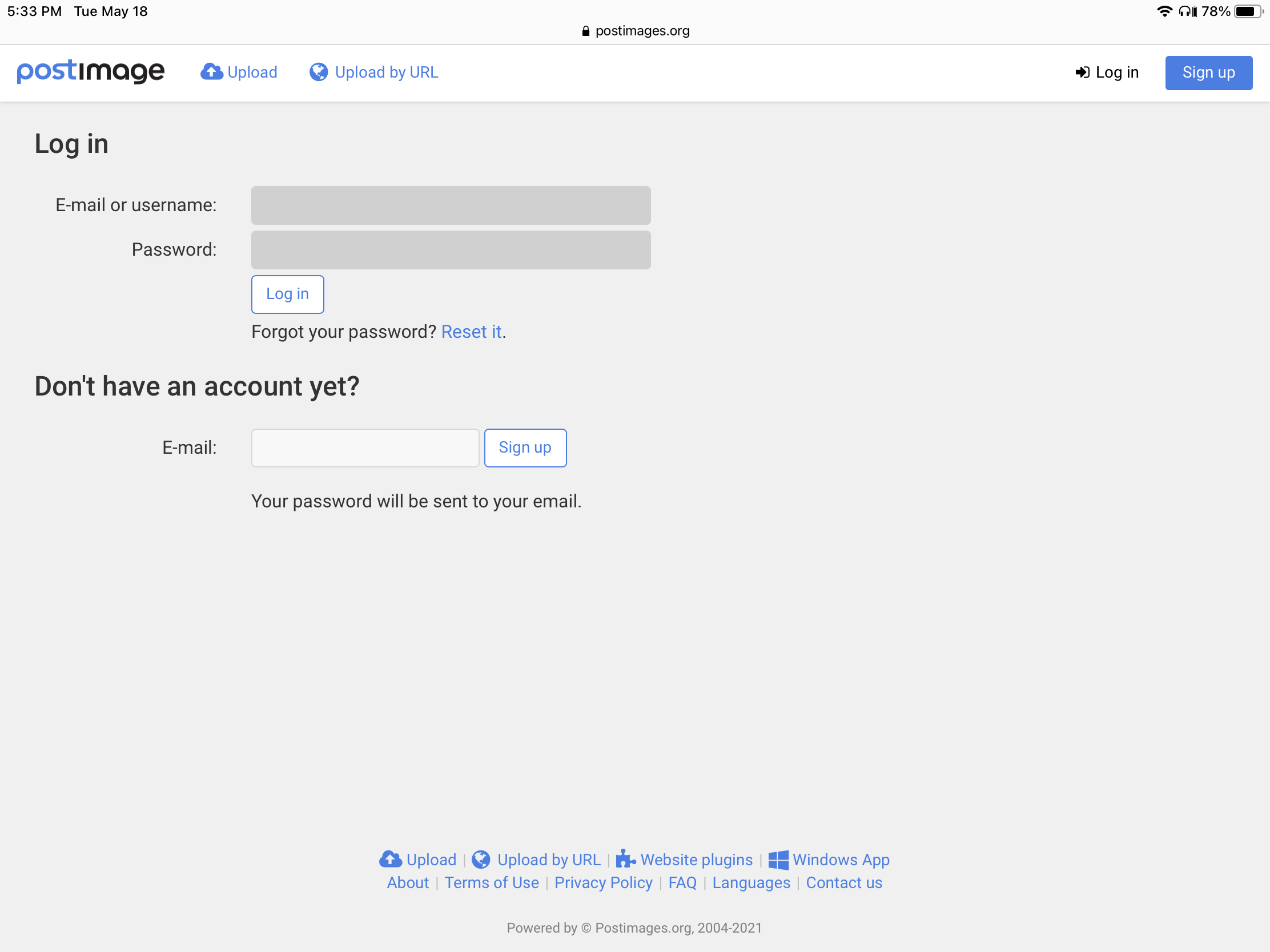Click the sign-up E-mail field
The image size is (1270, 952).
click(x=365, y=447)
